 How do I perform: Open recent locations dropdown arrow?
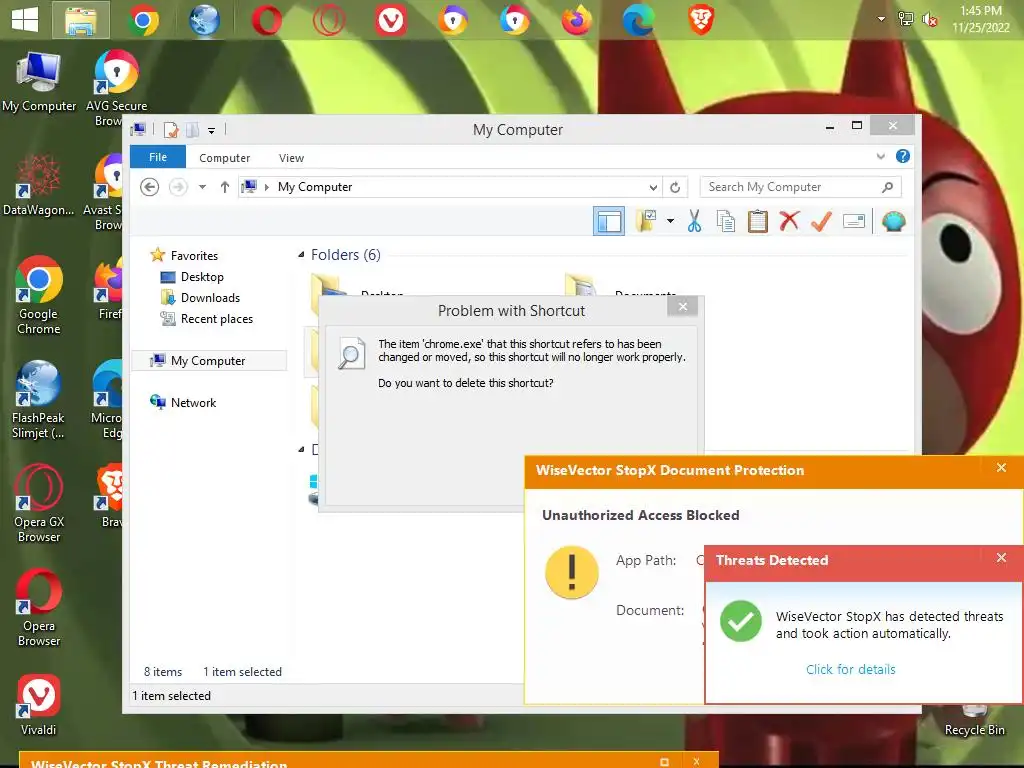(x=202, y=187)
